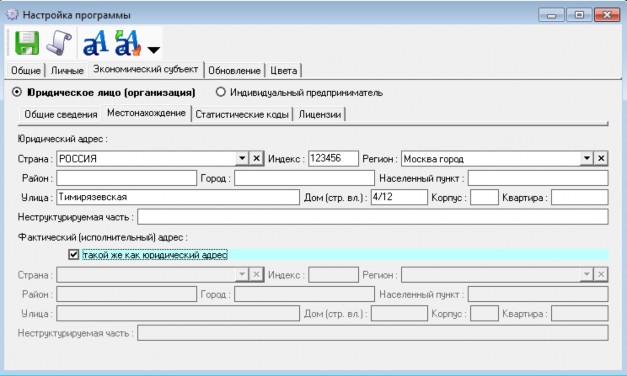This screenshot has height=376, width=627.
Task: Click the aA font reset icon with flame
Action: [128, 43]
